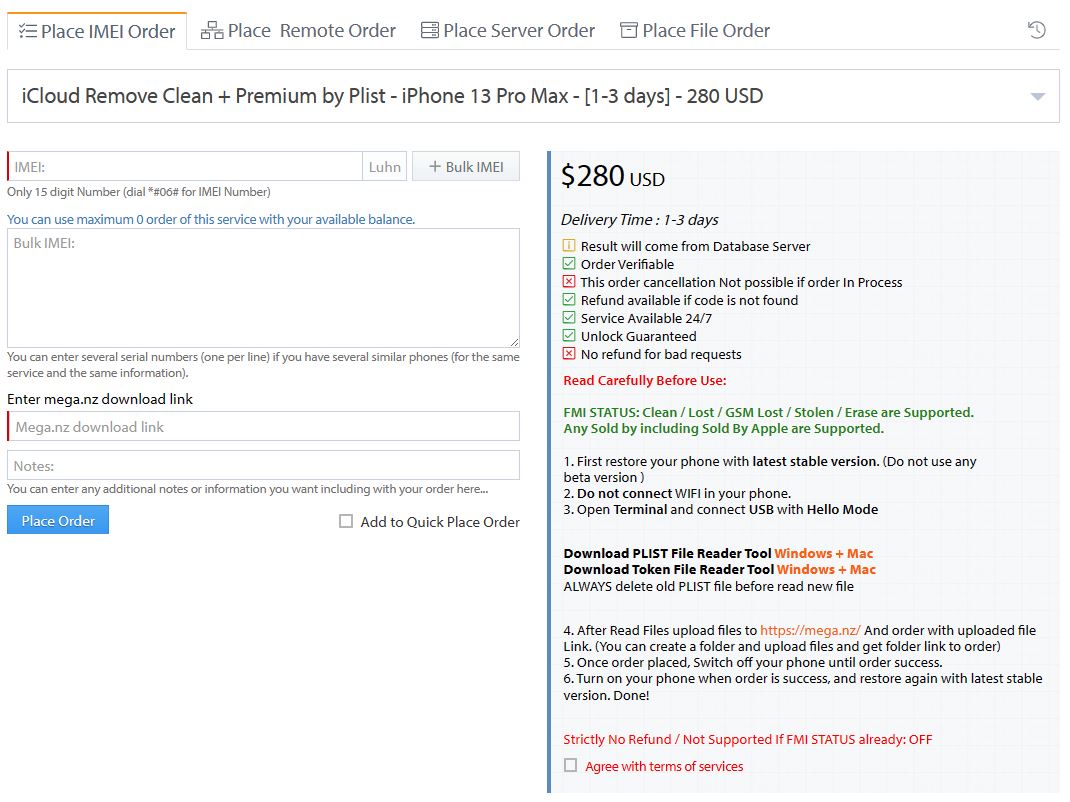Screen dimensions: 1070x802
Task: Open the order history clock icon
Action: tap(1037, 30)
